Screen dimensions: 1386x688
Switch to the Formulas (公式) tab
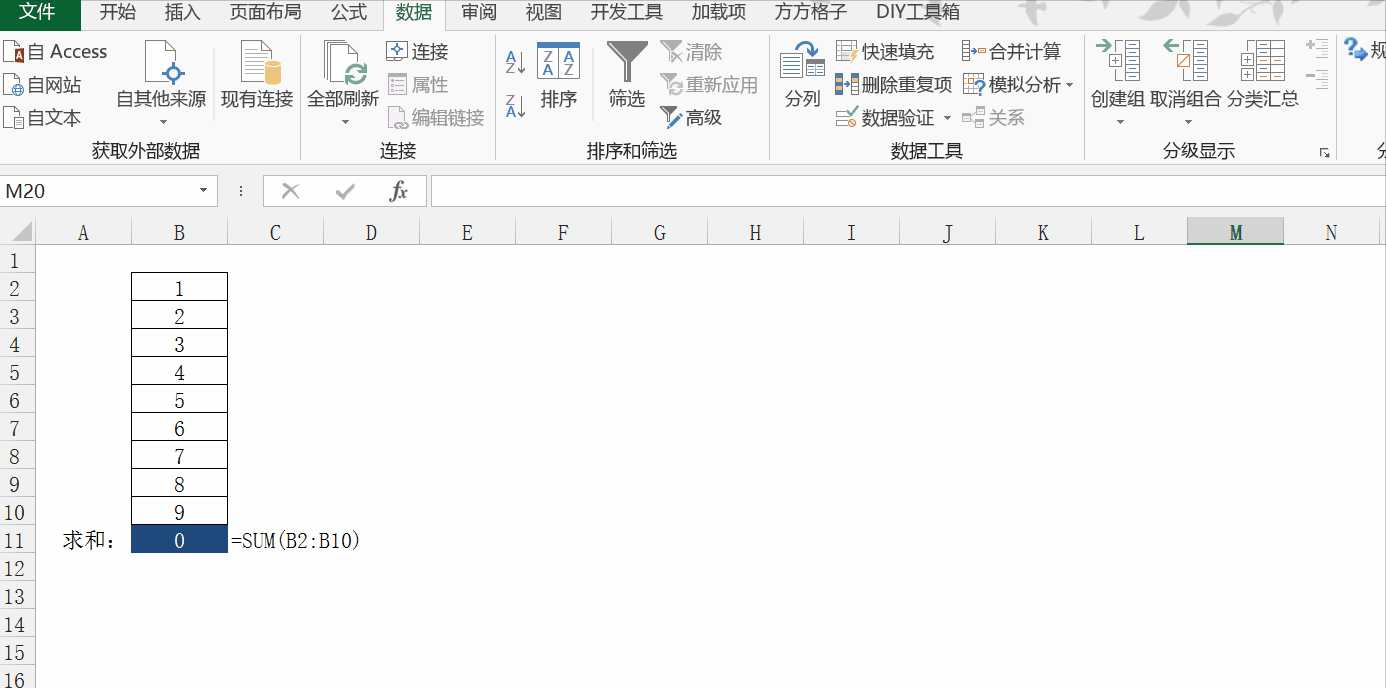click(x=349, y=13)
